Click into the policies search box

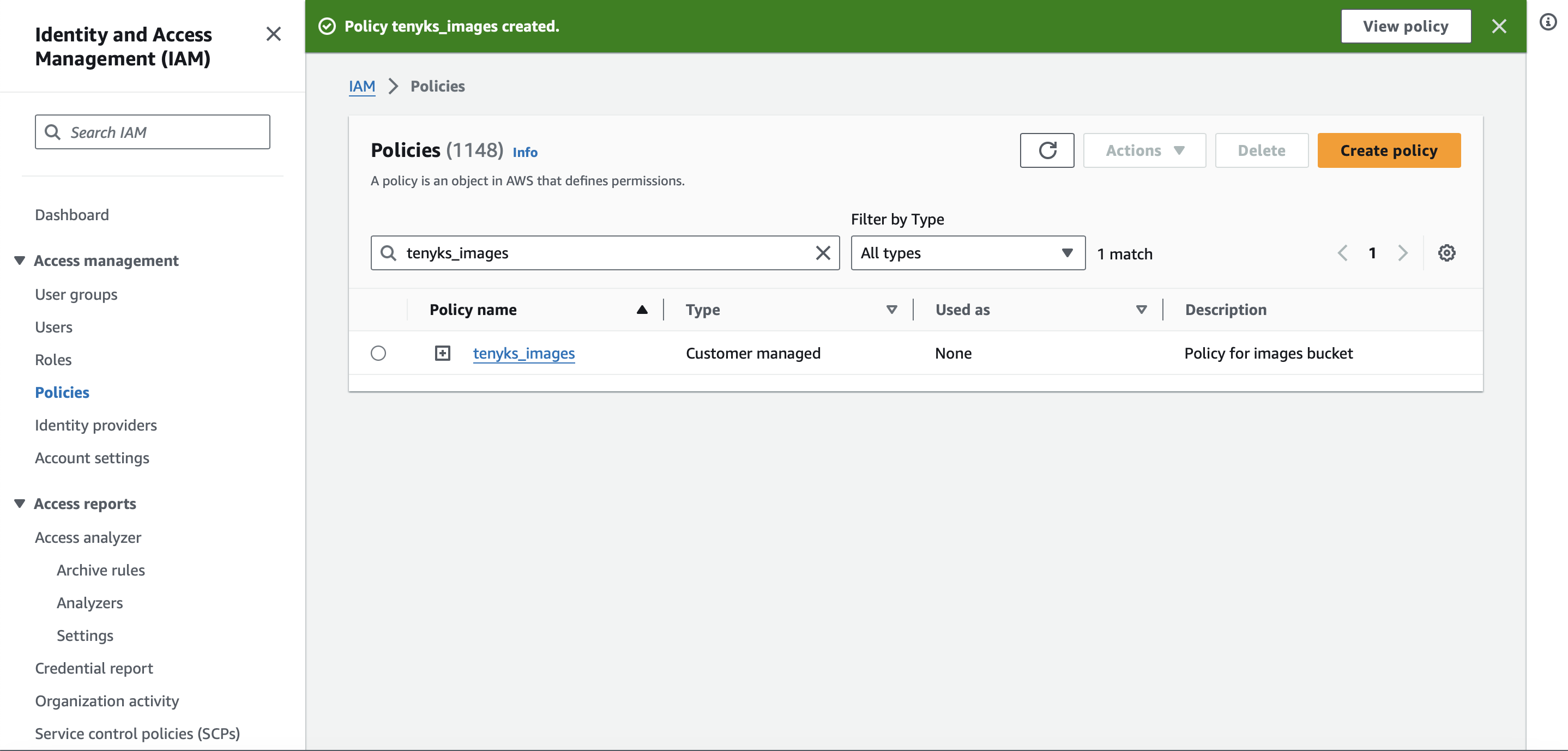pyautogui.click(x=605, y=252)
